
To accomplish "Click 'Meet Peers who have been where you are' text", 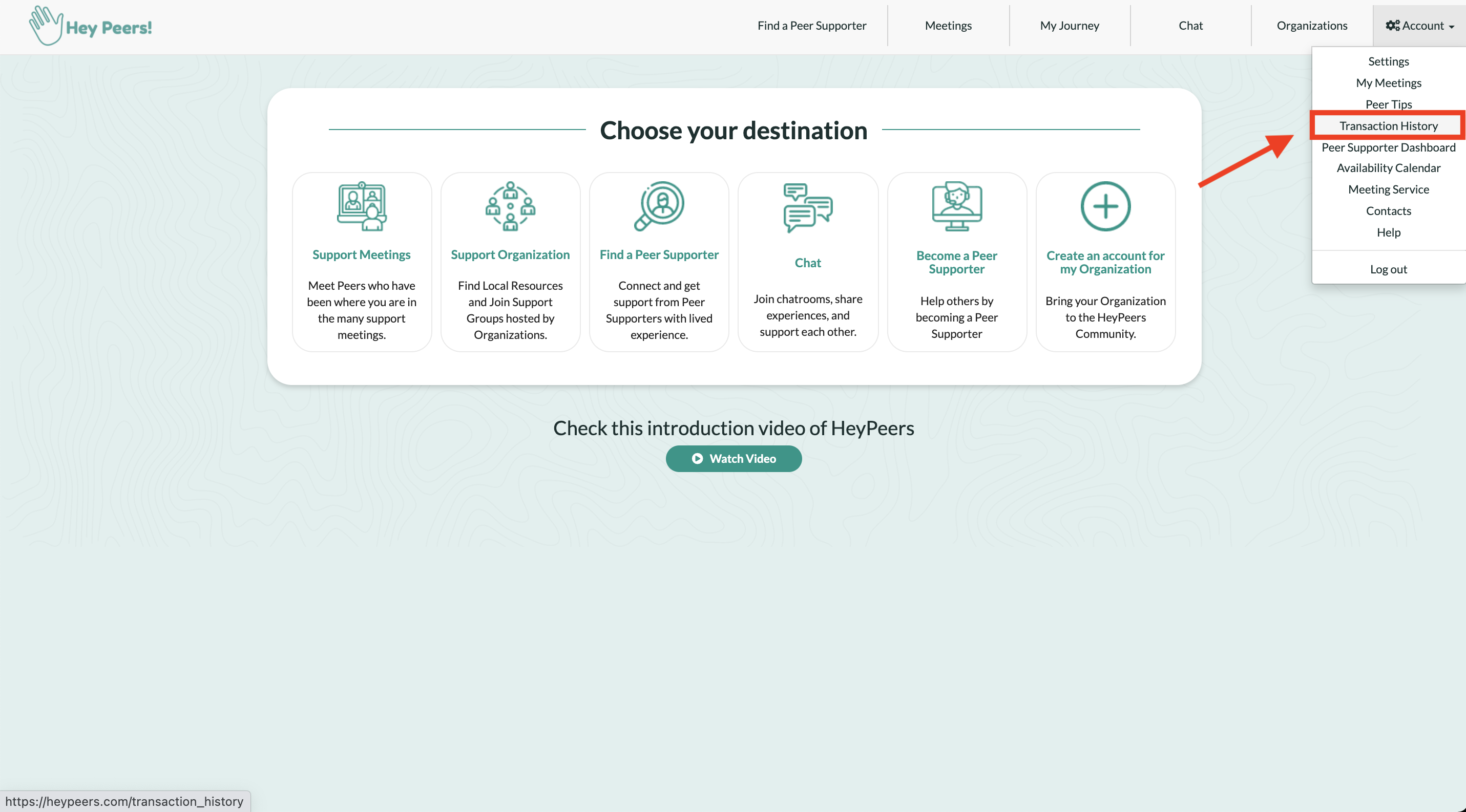I will [x=362, y=310].
